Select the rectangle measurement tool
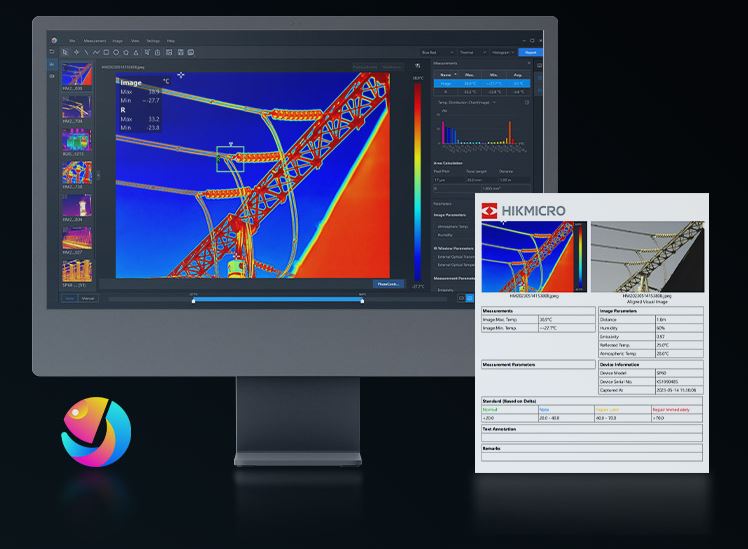Image resolution: width=748 pixels, height=549 pixels. [x=106, y=52]
